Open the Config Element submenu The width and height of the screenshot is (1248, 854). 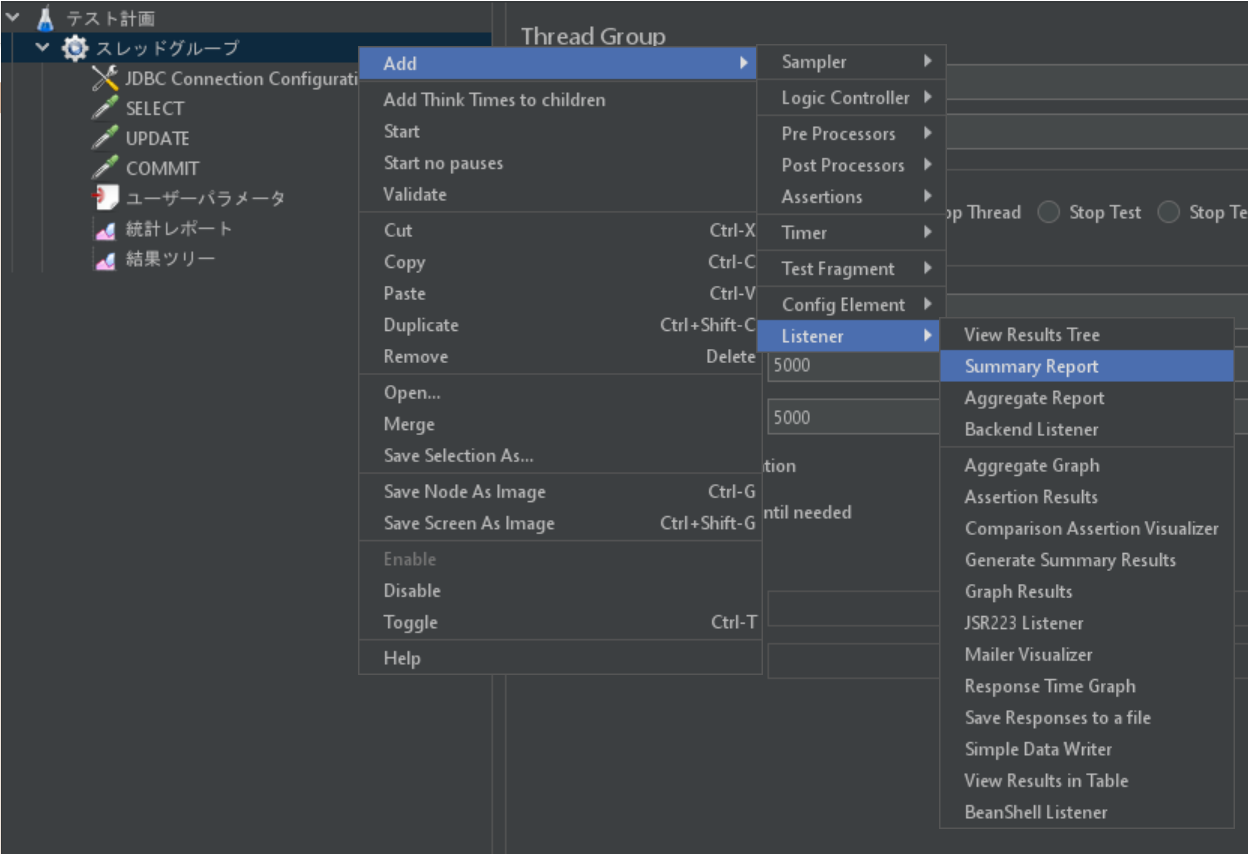point(851,305)
